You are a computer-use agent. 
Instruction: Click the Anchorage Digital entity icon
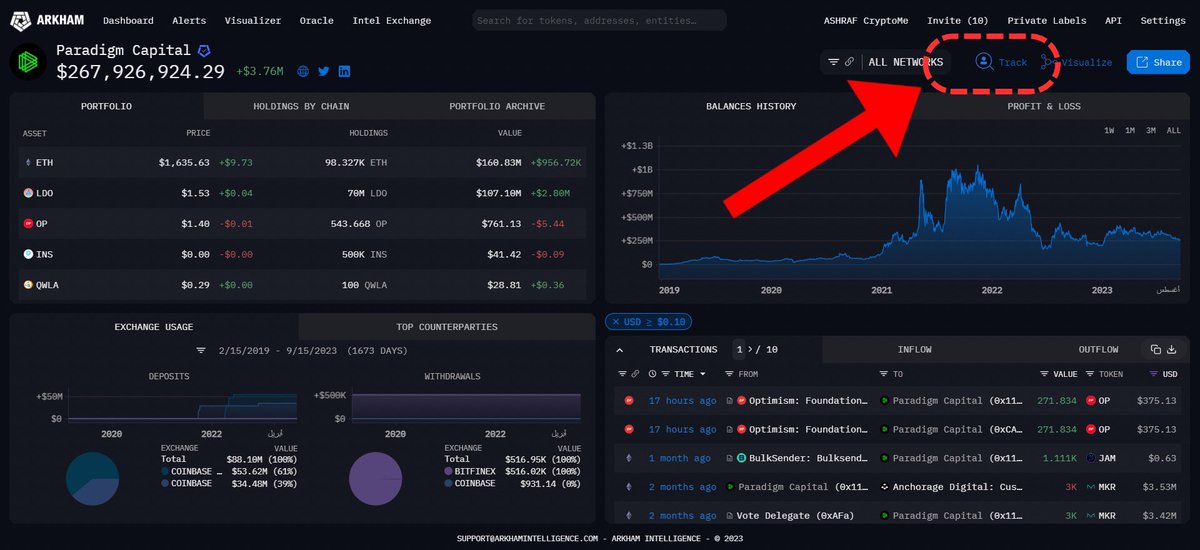coord(884,487)
